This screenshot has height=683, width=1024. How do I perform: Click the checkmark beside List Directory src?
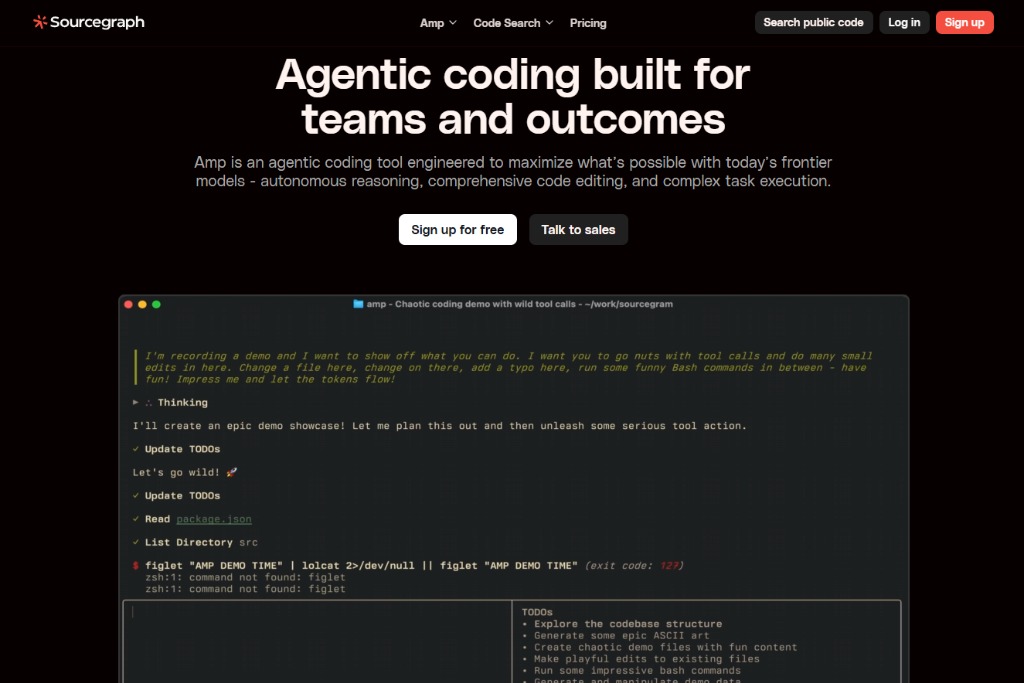(136, 542)
